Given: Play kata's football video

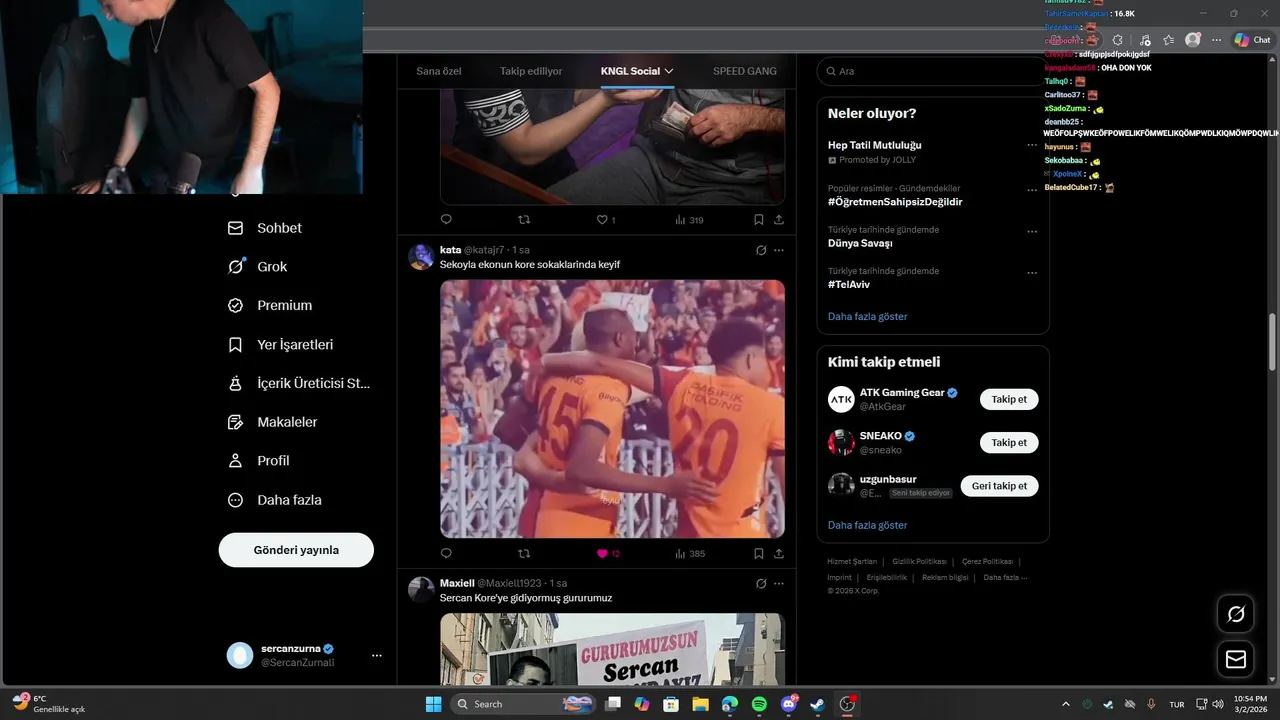Looking at the screenshot, I should (x=612, y=409).
